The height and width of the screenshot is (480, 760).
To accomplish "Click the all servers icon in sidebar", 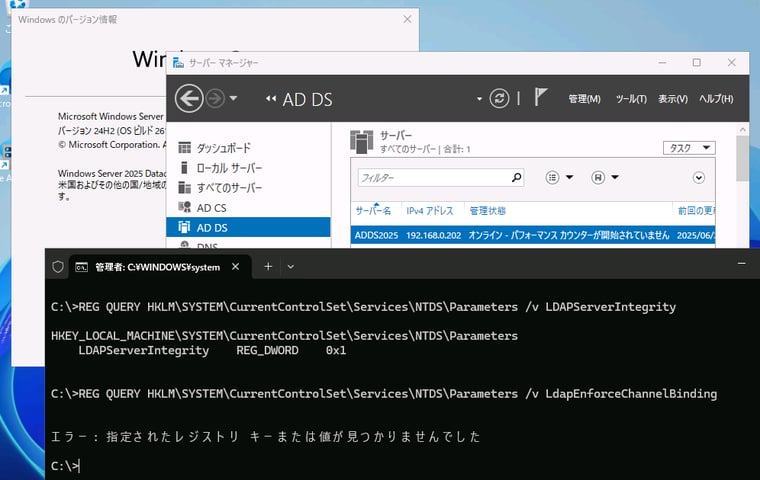I will pos(184,187).
